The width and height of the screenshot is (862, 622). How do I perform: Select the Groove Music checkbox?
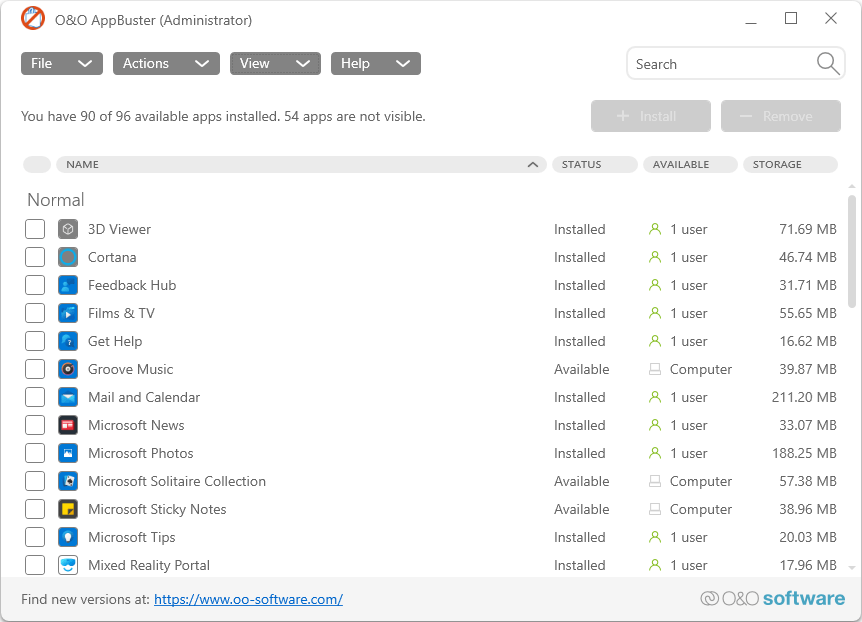tap(35, 369)
